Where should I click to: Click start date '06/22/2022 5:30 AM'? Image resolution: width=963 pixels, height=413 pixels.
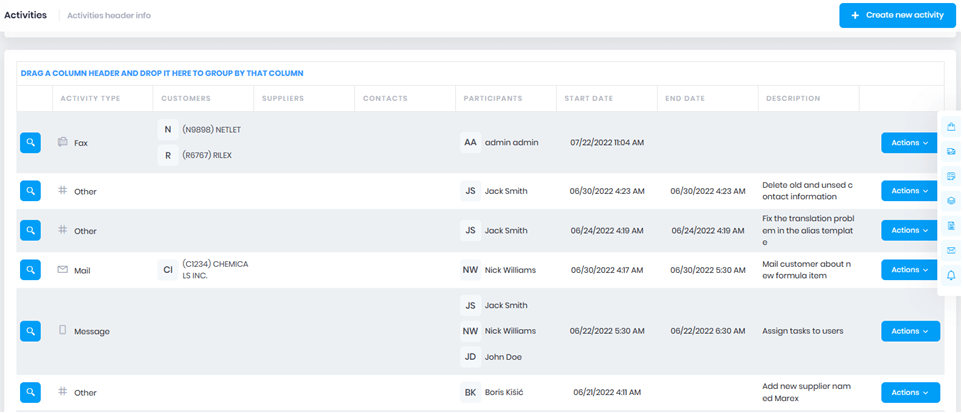607,331
